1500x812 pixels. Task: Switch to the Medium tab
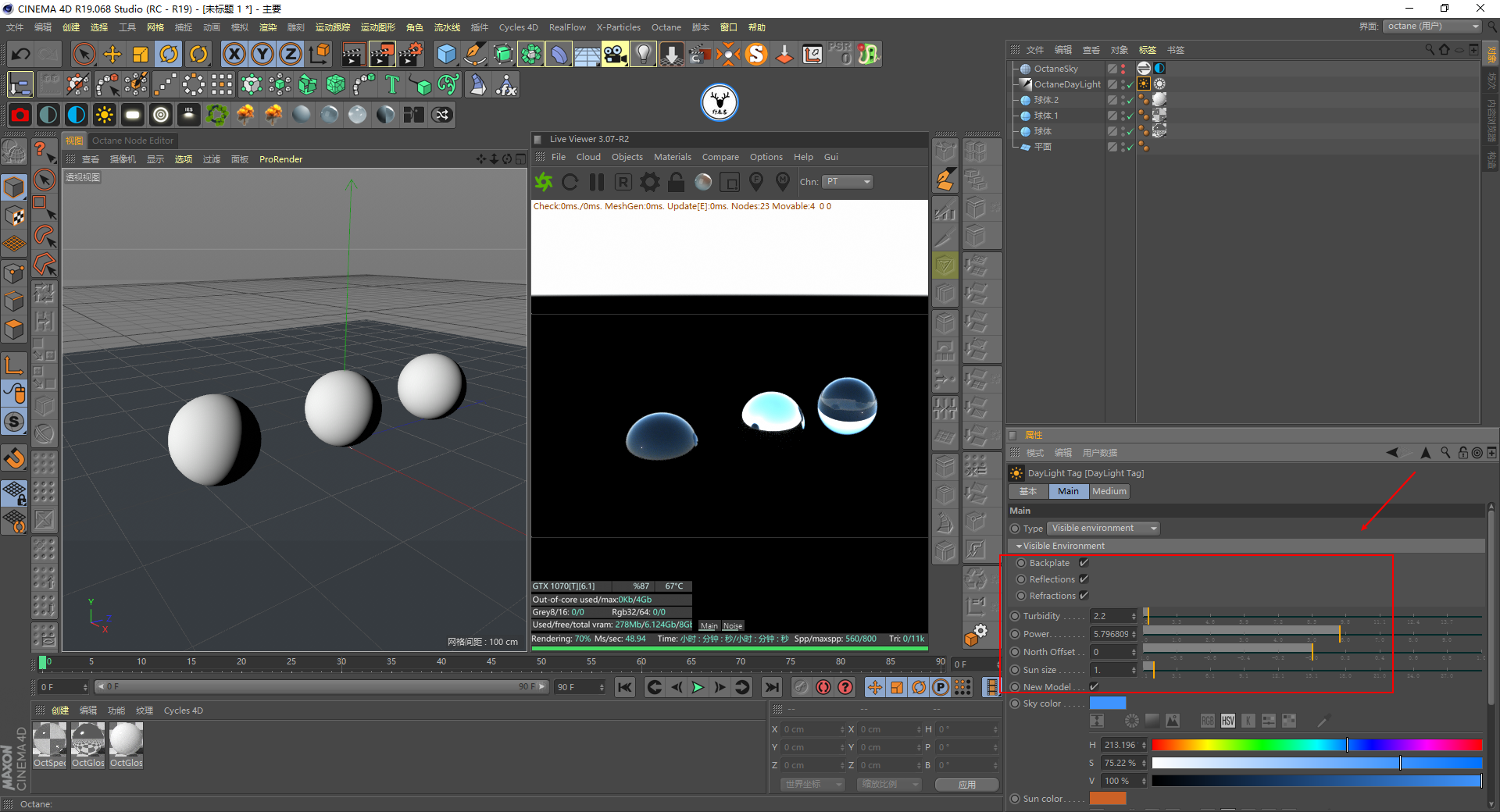click(x=1109, y=491)
